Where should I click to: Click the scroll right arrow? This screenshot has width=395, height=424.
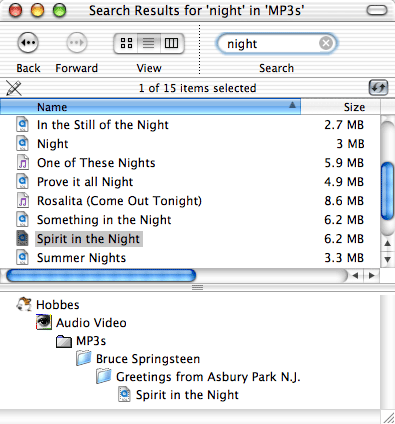[x=371, y=276]
